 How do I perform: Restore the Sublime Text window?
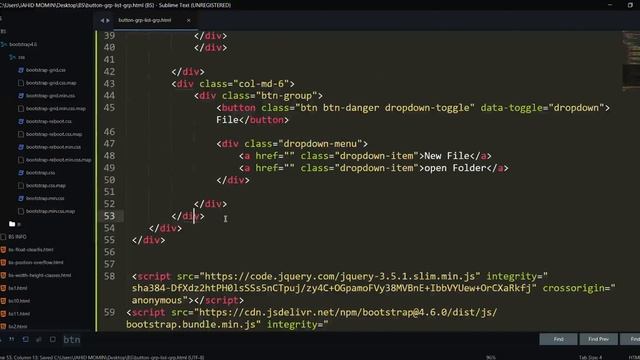[630, 5]
